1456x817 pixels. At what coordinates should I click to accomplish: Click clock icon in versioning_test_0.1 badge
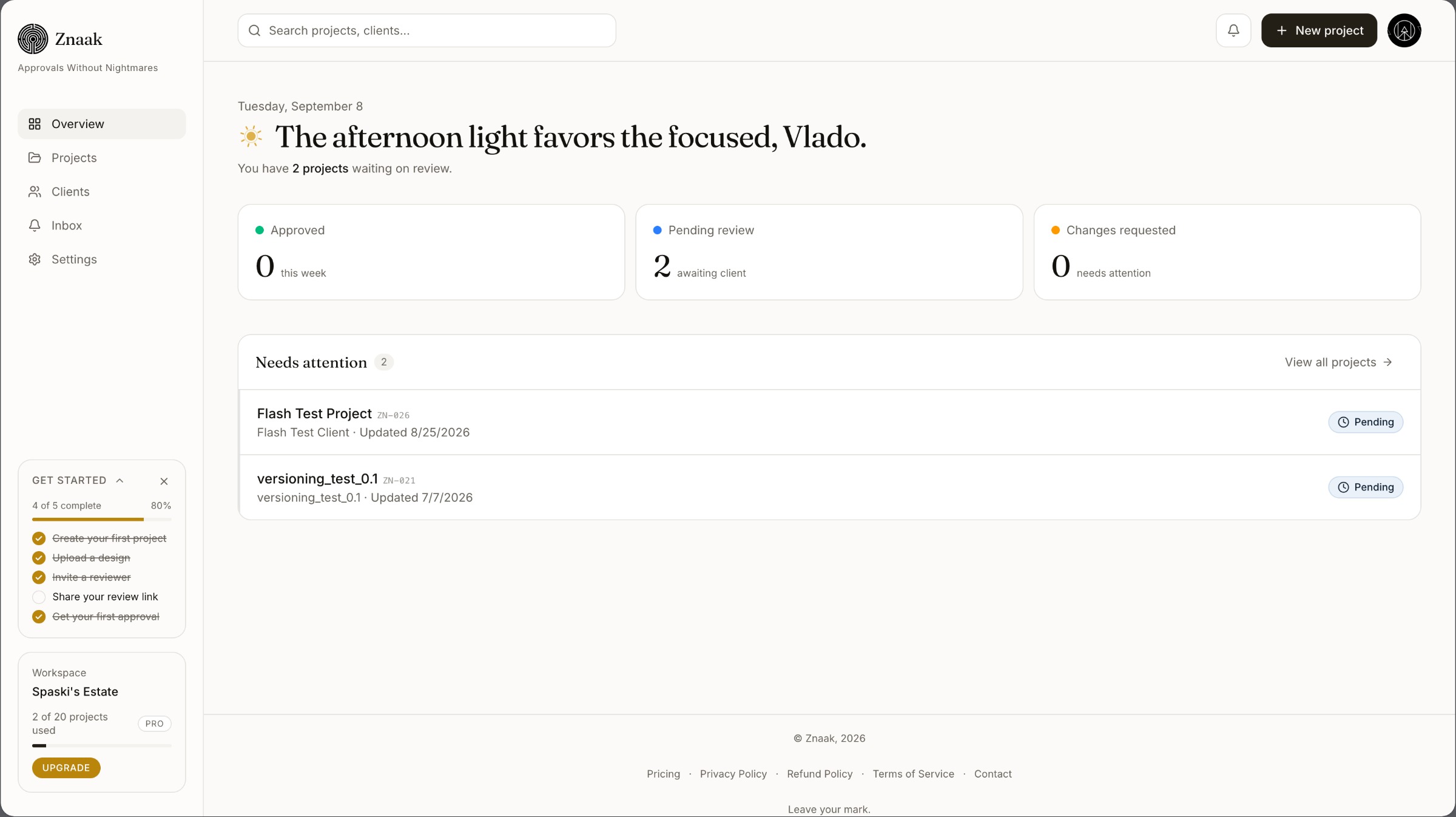point(1344,487)
